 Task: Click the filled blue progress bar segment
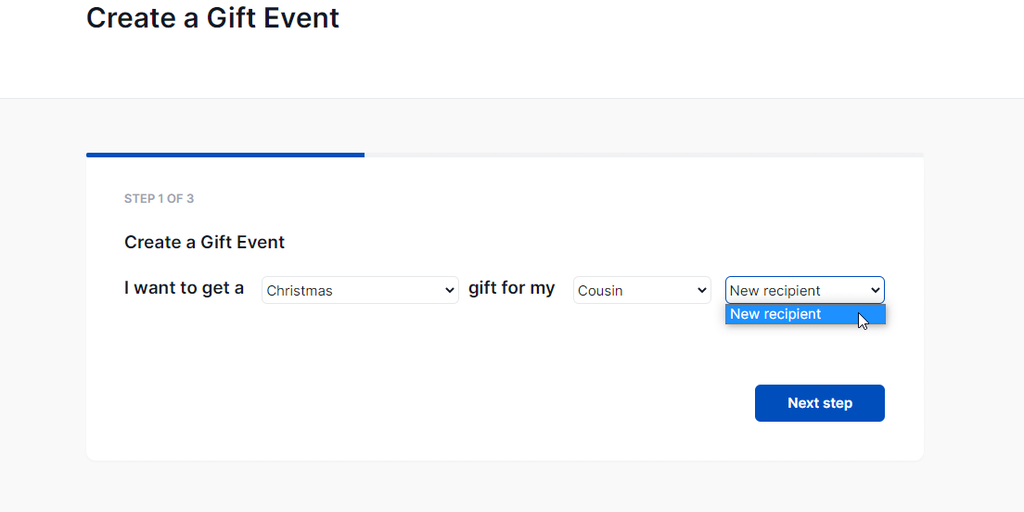(225, 155)
